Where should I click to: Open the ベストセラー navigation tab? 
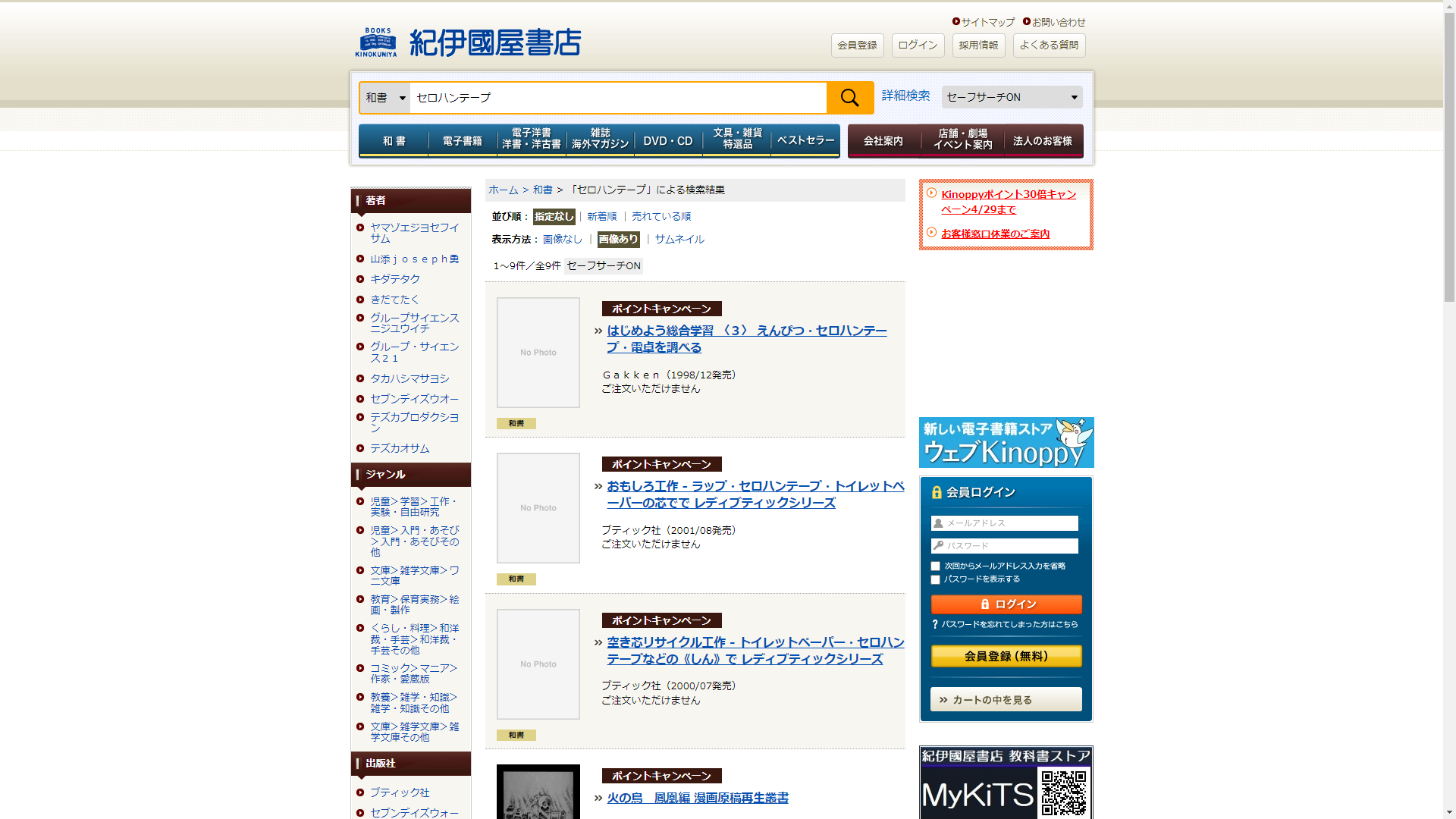(805, 141)
